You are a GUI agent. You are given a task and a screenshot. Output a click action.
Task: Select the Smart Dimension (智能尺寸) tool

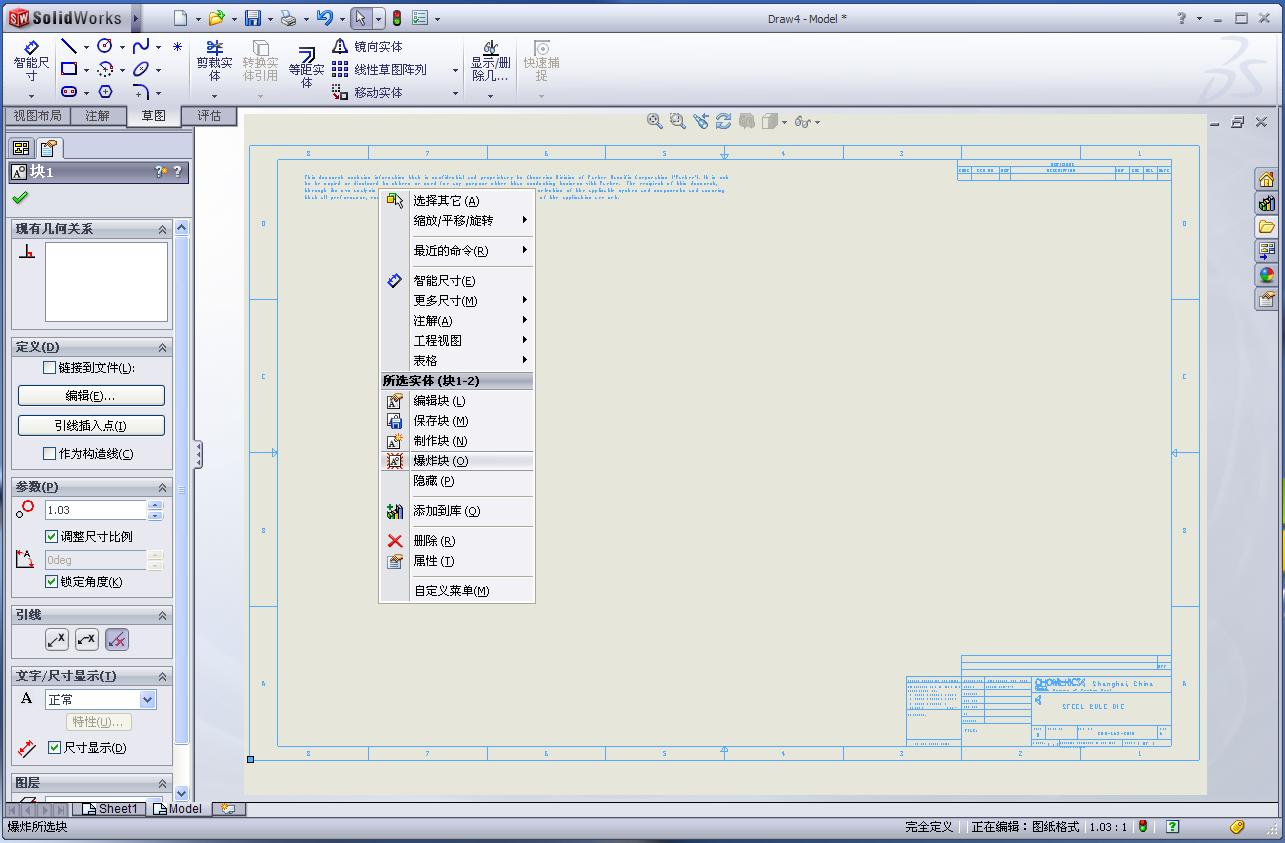coord(31,62)
